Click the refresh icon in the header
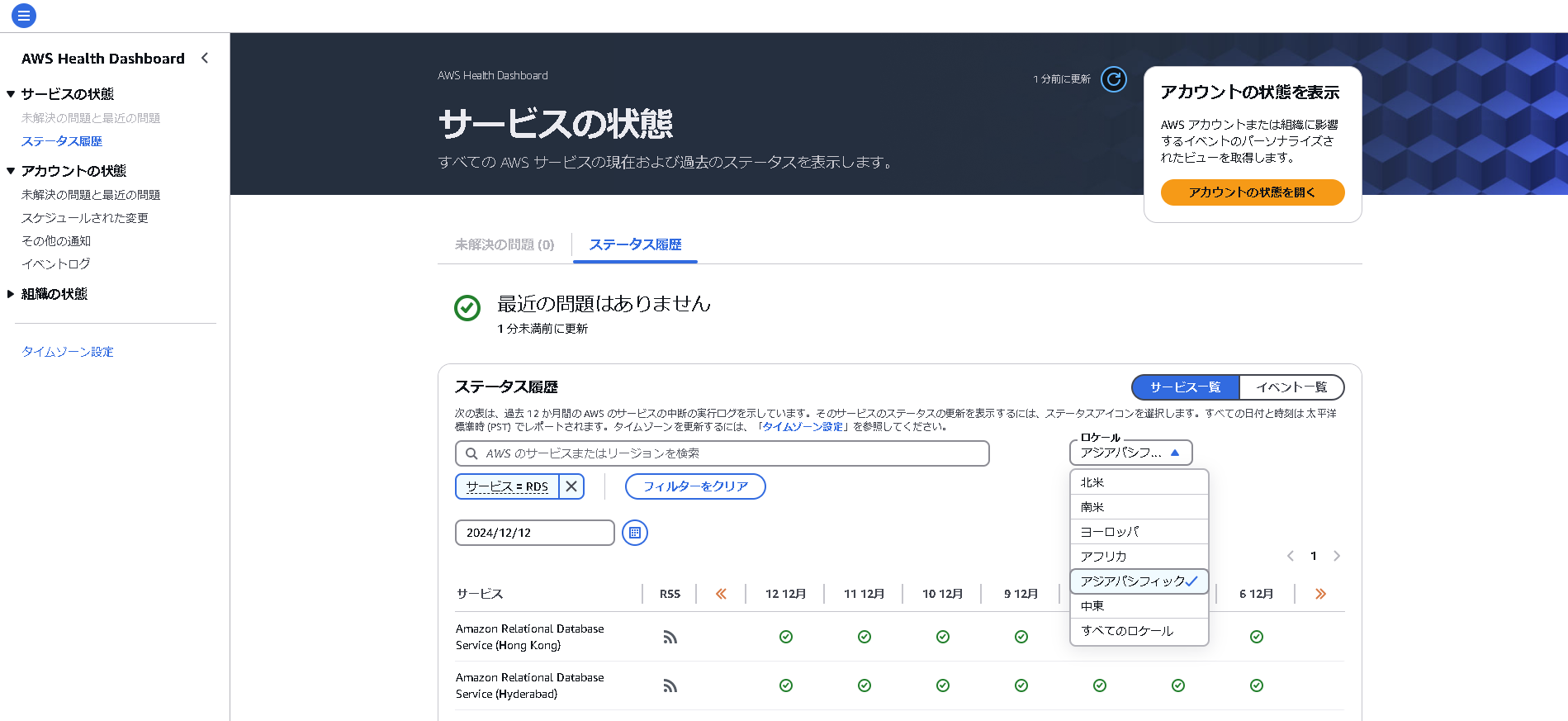 (x=1114, y=79)
